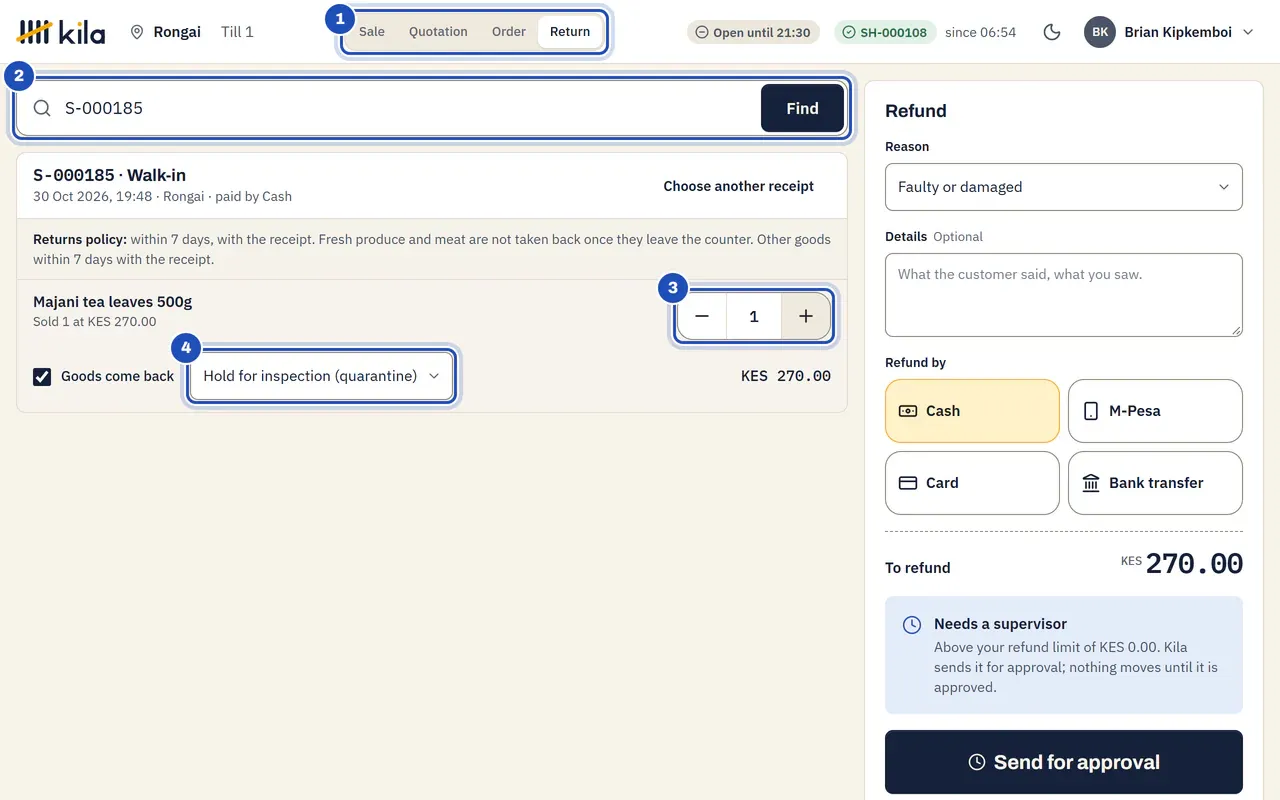The image size is (1280, 800).
Task: Click the Details text area
Action: tap(1064, 295)
